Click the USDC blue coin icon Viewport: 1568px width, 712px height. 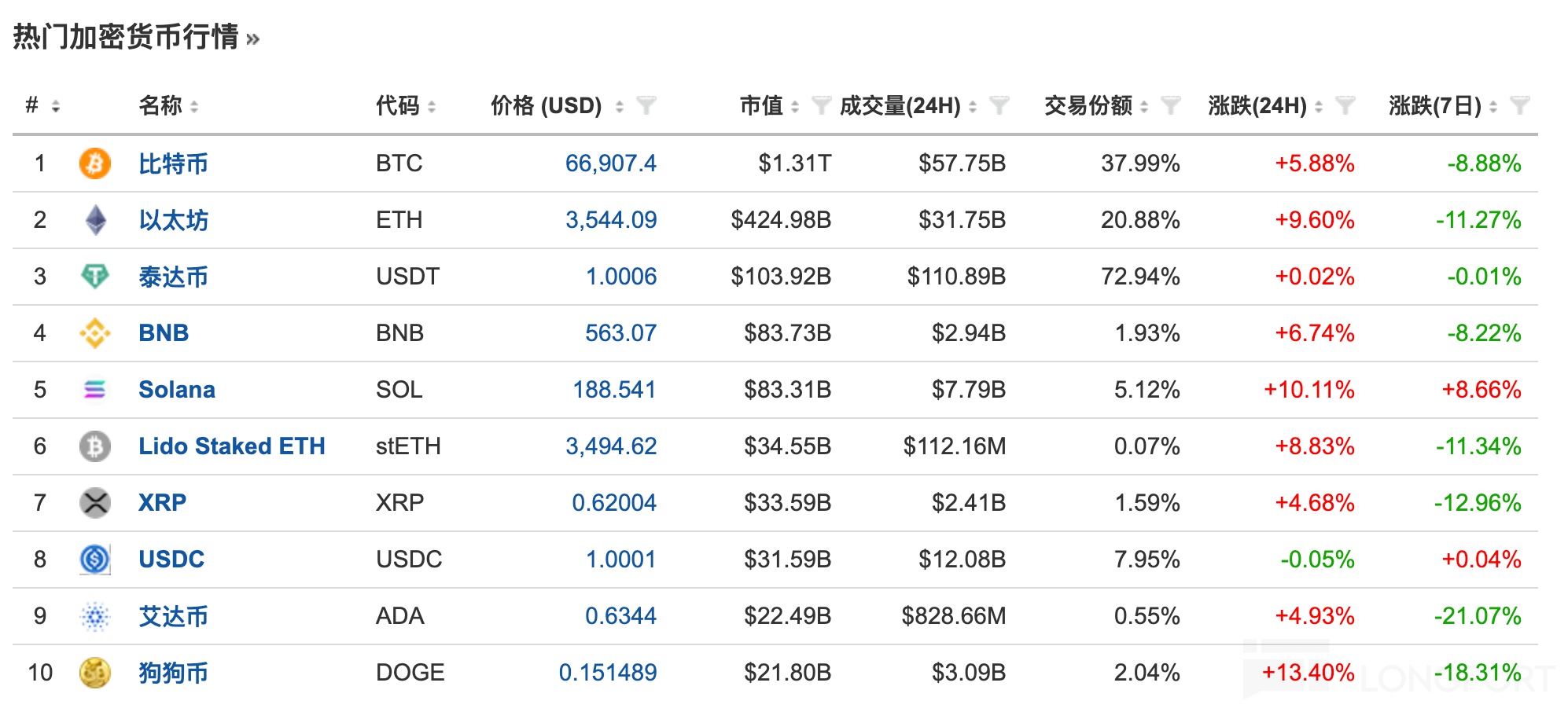[95, 560]
